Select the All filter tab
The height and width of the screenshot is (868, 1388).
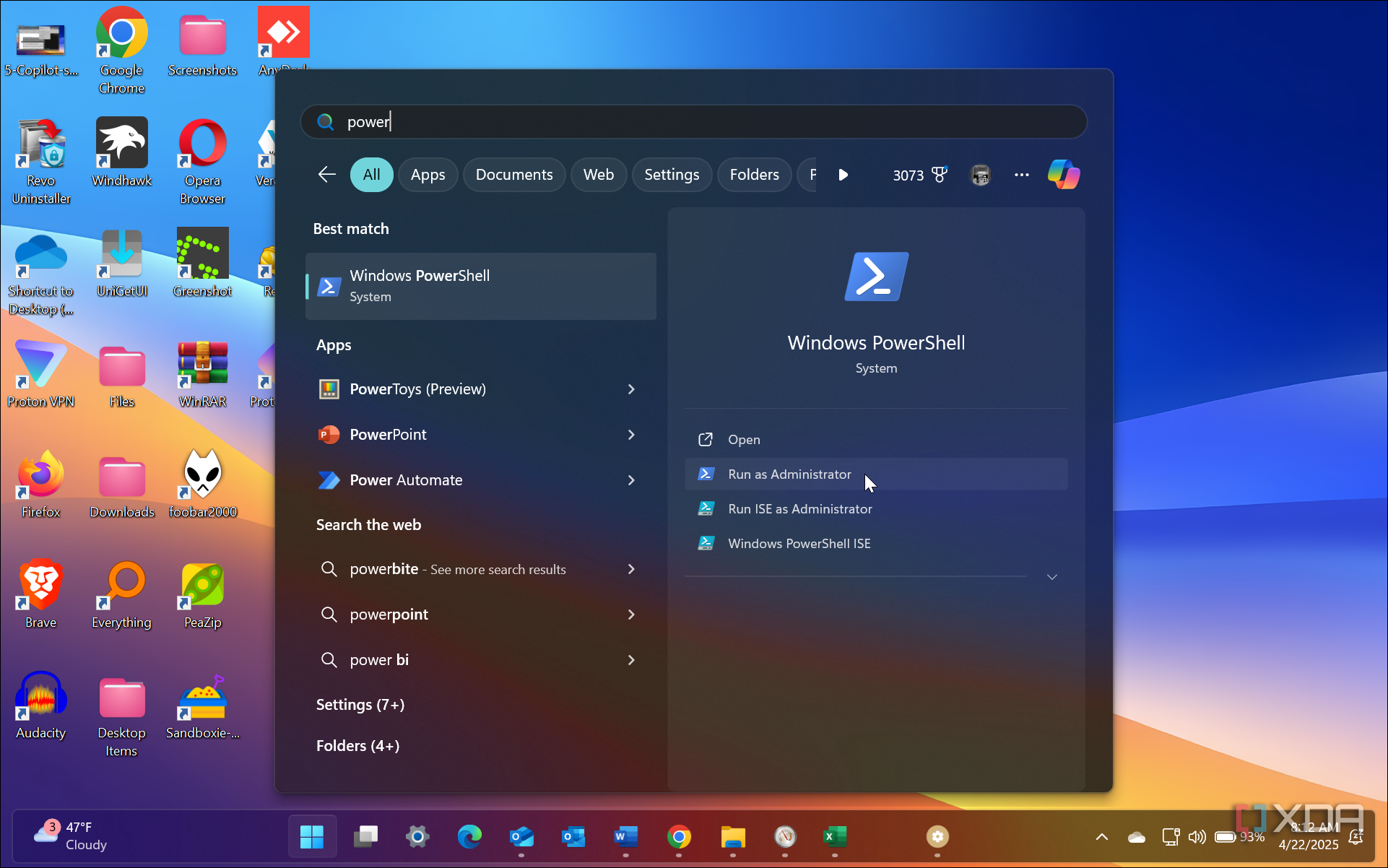(372, 175)
